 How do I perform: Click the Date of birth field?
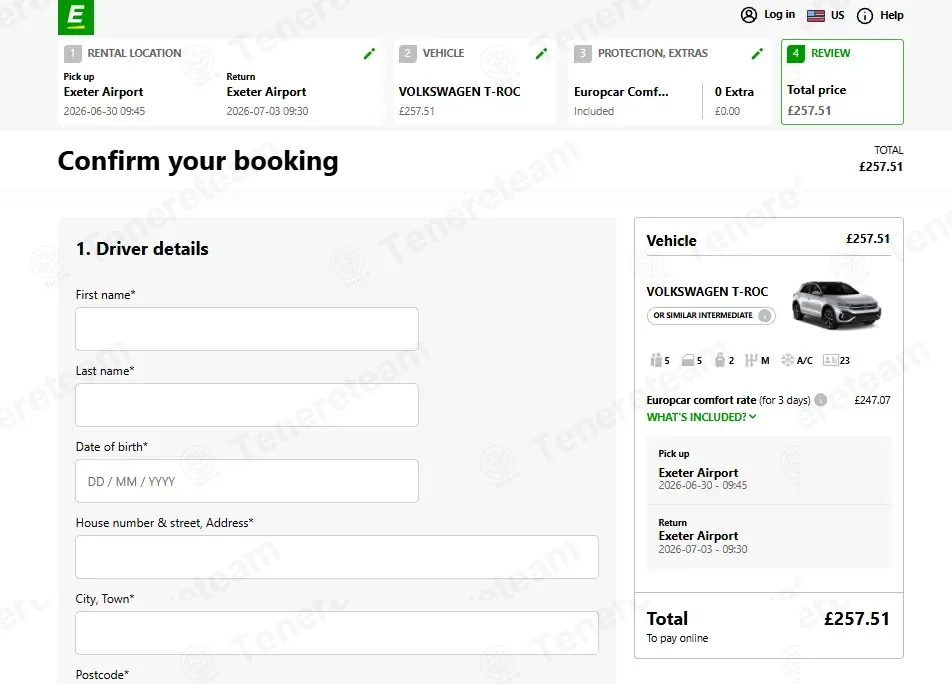pyautogui.click(x=246, y=481)
